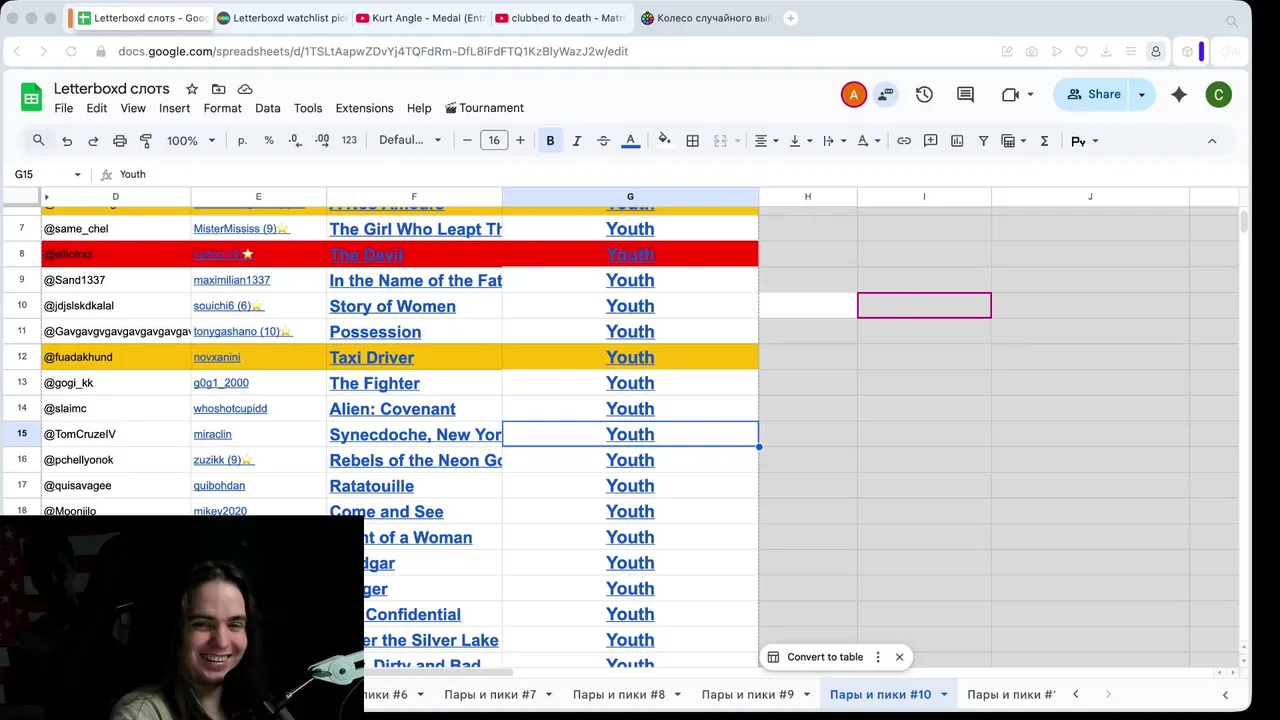Screen dimensions: 1280x720
Task: Decrease decimal places
Action: [x=295, y=141]
